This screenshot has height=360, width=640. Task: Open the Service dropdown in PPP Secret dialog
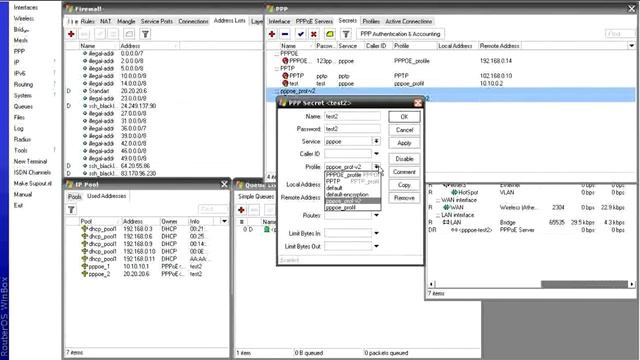pos(376,141)
